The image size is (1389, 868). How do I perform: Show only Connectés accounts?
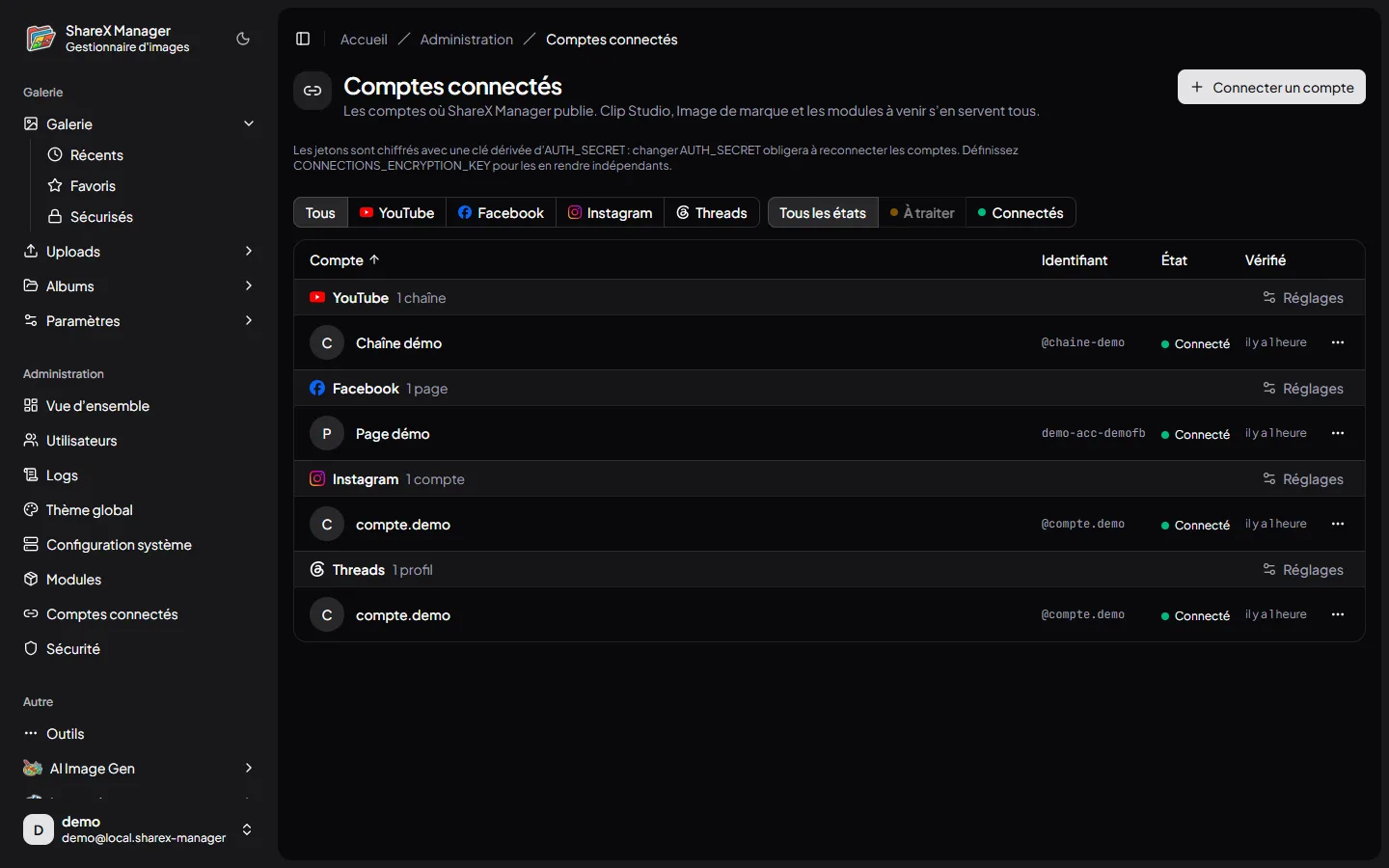pyautogui.click(x=1021, y=213)
